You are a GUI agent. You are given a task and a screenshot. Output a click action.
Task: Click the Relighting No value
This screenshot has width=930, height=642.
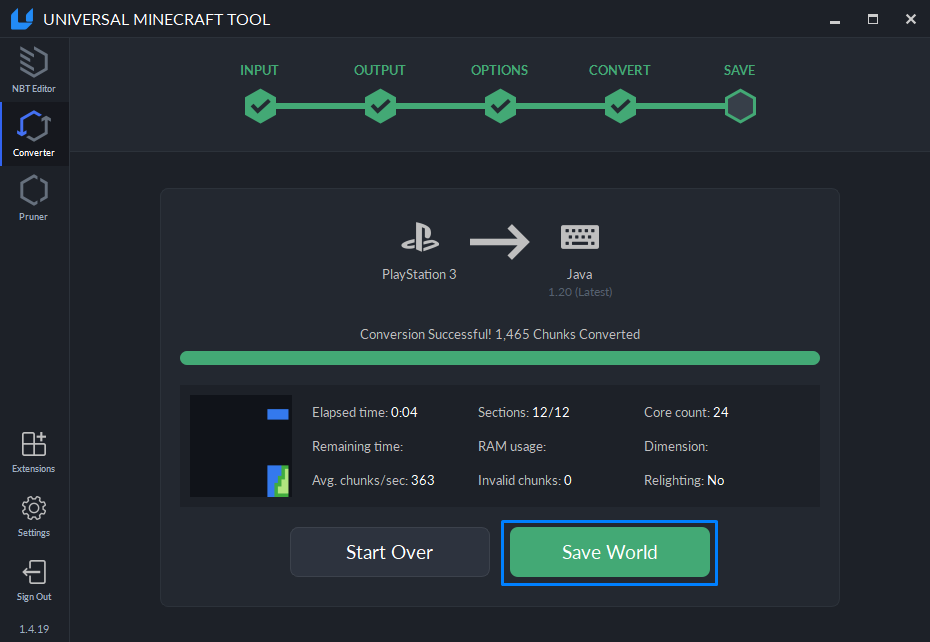(x=716, y=480)
